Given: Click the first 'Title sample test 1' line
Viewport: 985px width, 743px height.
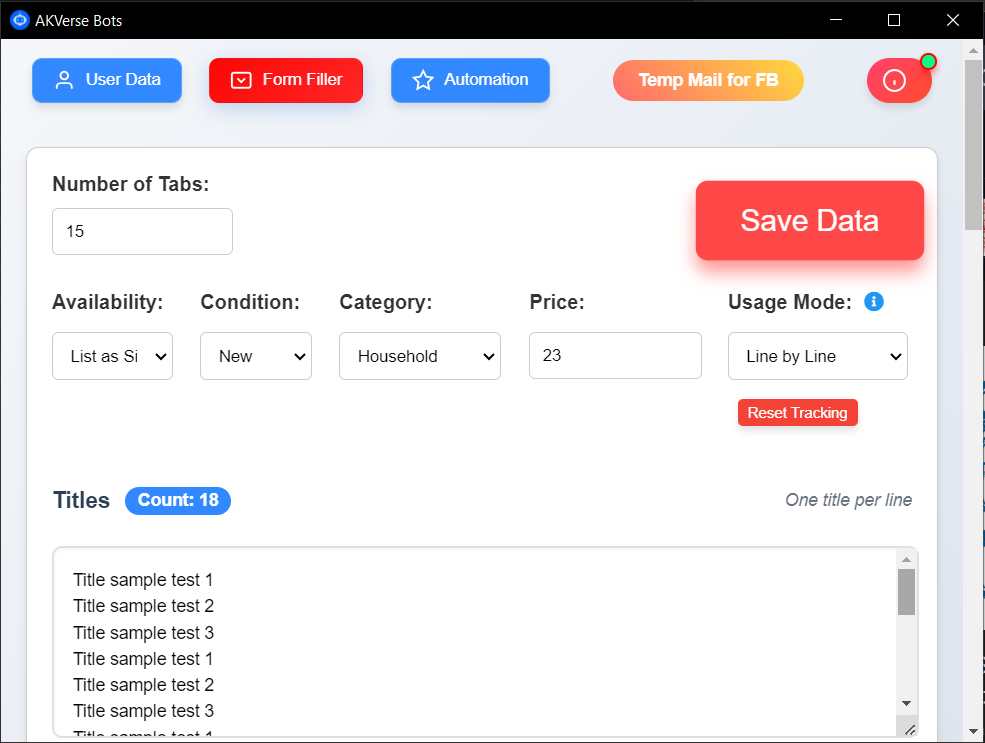Looking at the screenshot, I should coord(143,580).
